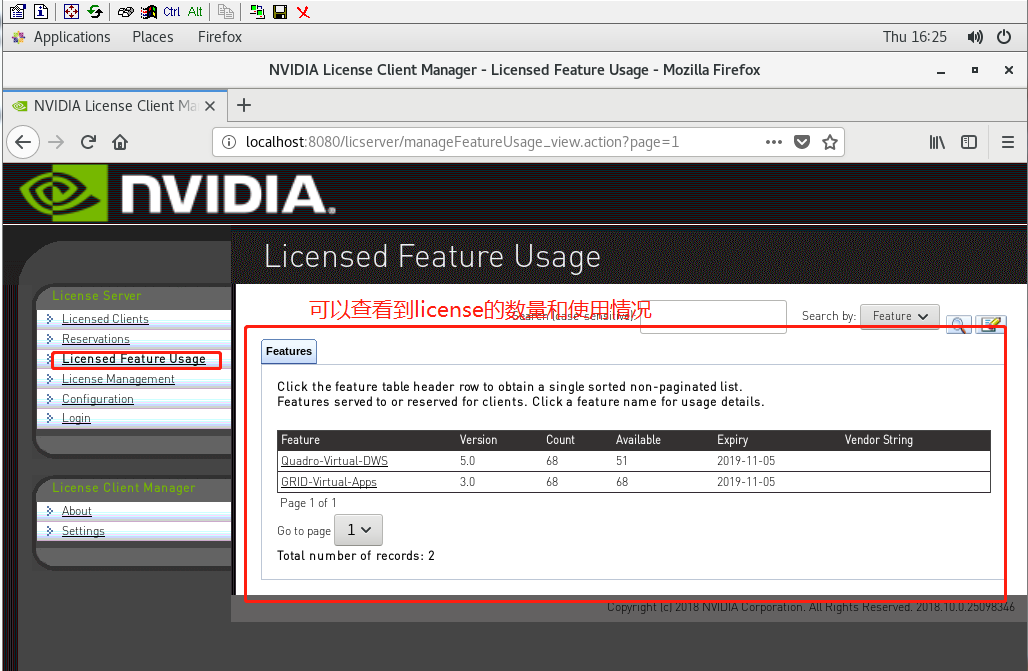Open page actions ellipsis in address bar
This screenshot has width=1028, height=671.
[773, 142]
